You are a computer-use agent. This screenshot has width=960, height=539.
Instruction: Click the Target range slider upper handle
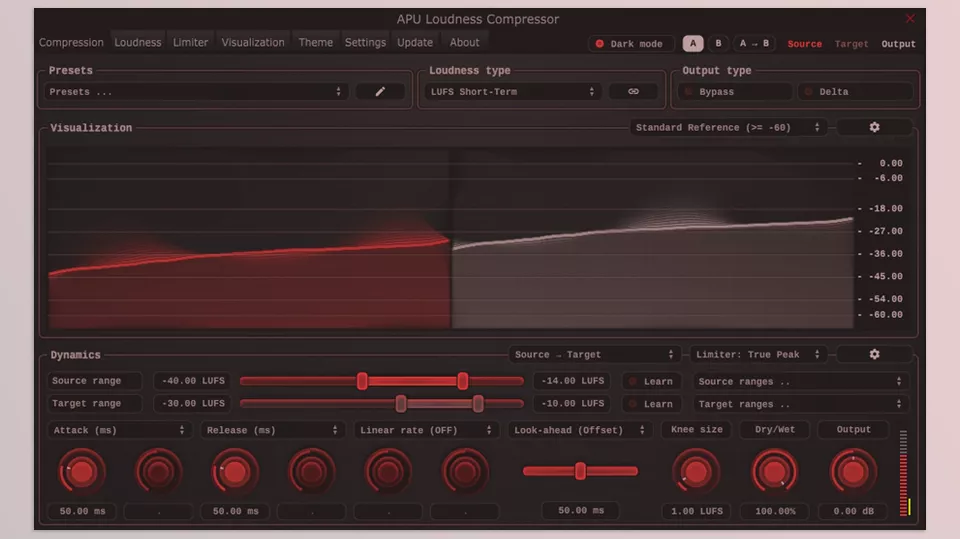point(478,404)
